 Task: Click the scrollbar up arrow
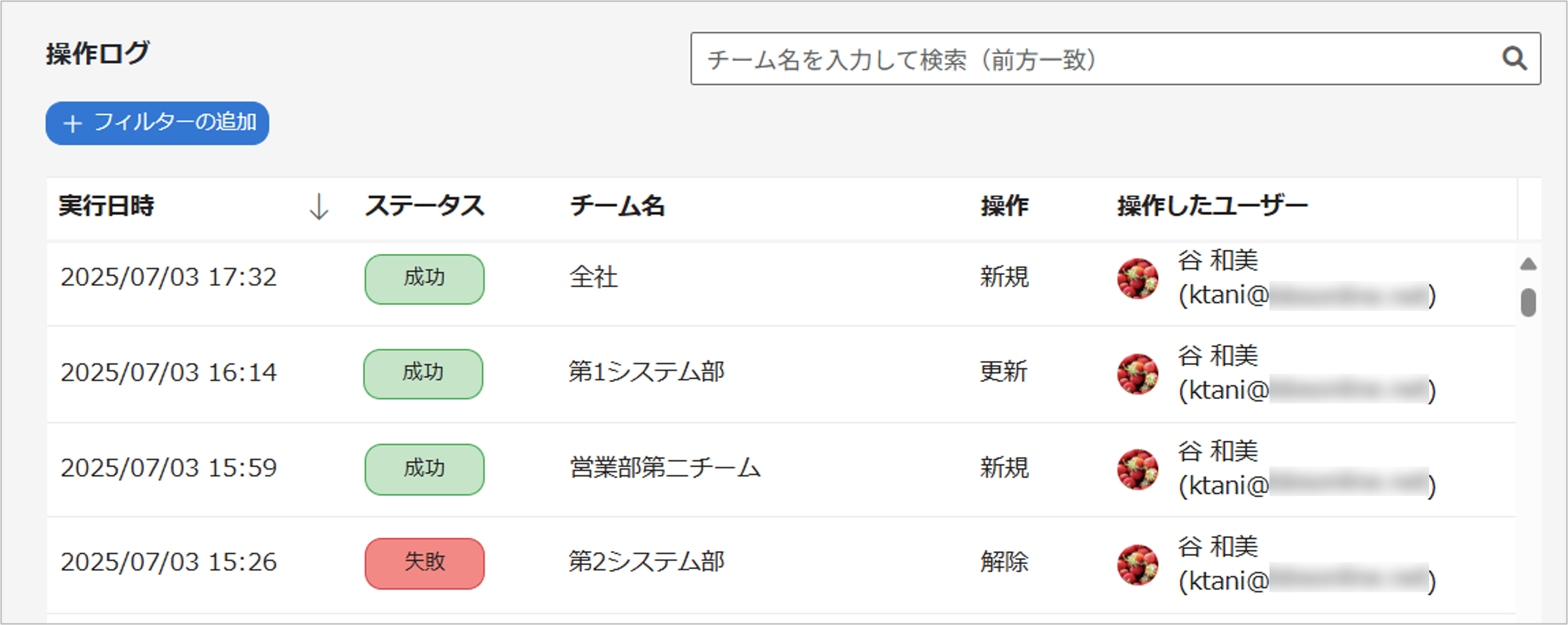coord(1528,264)
